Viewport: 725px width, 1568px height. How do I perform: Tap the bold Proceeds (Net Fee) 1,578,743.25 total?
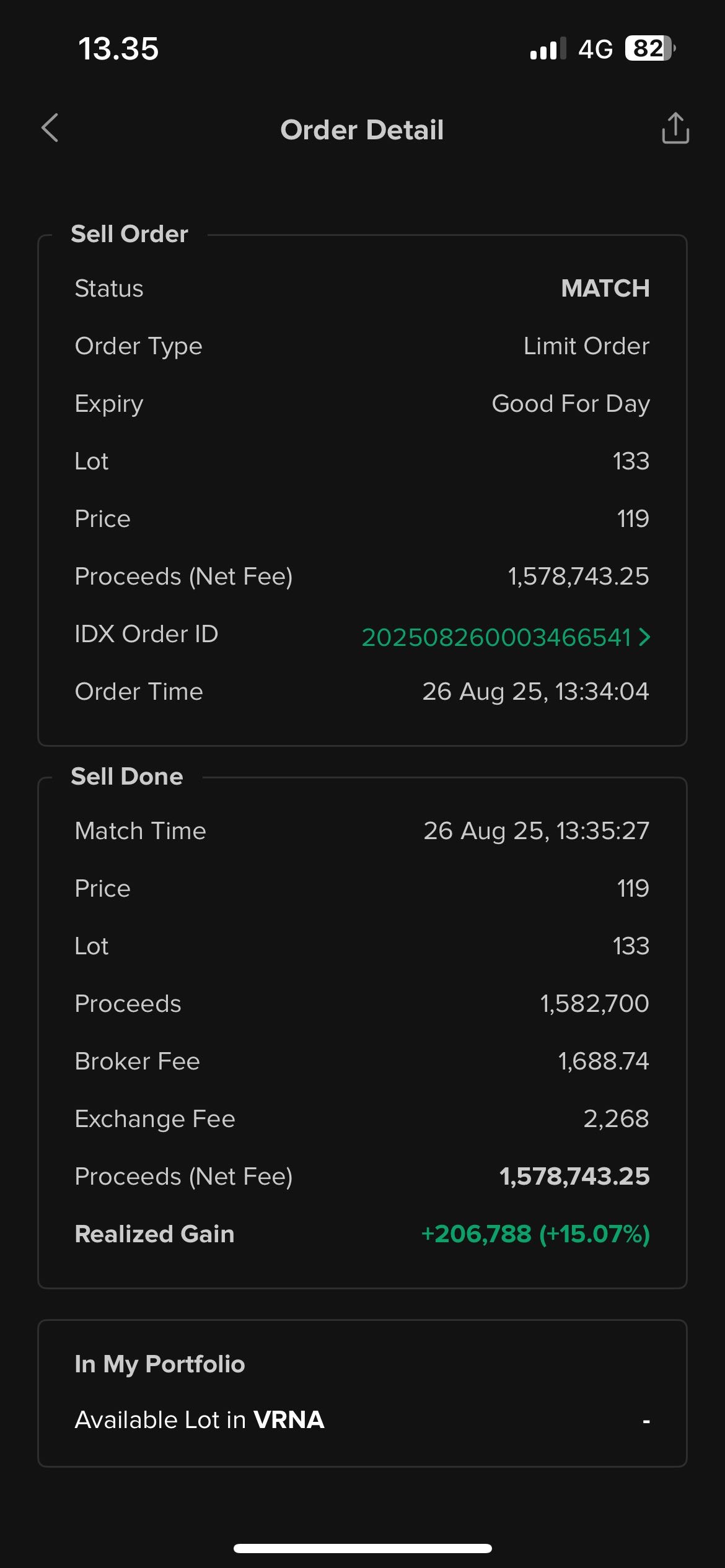coord(574,1176)
